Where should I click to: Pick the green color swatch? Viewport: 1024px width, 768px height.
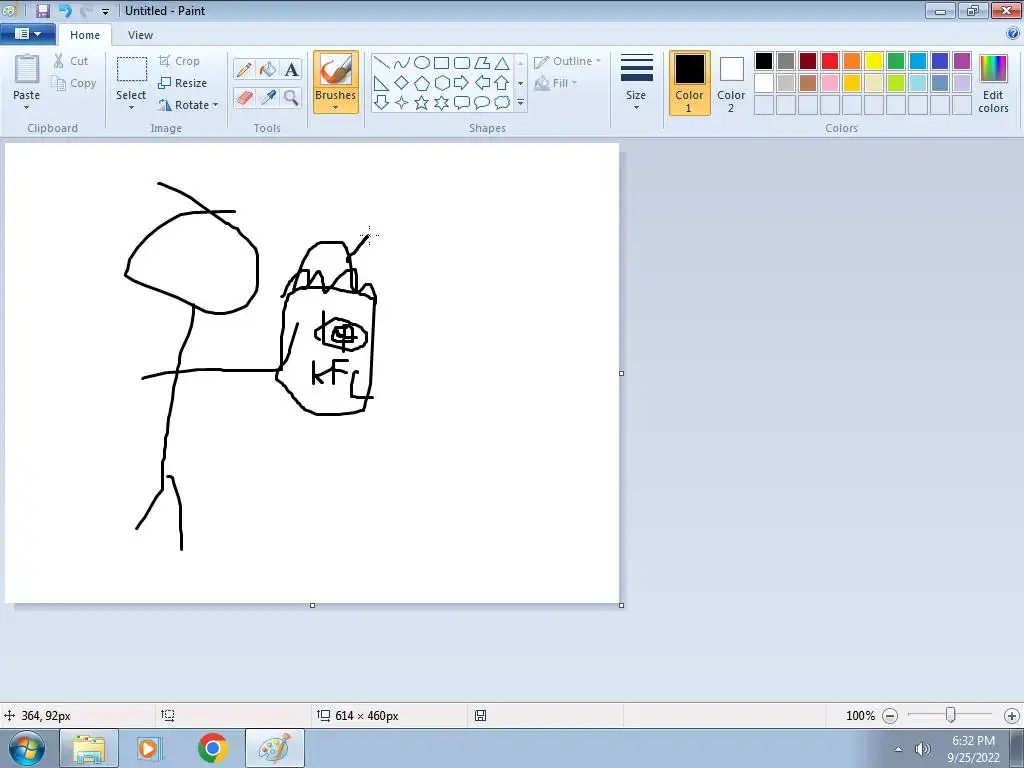896,61
